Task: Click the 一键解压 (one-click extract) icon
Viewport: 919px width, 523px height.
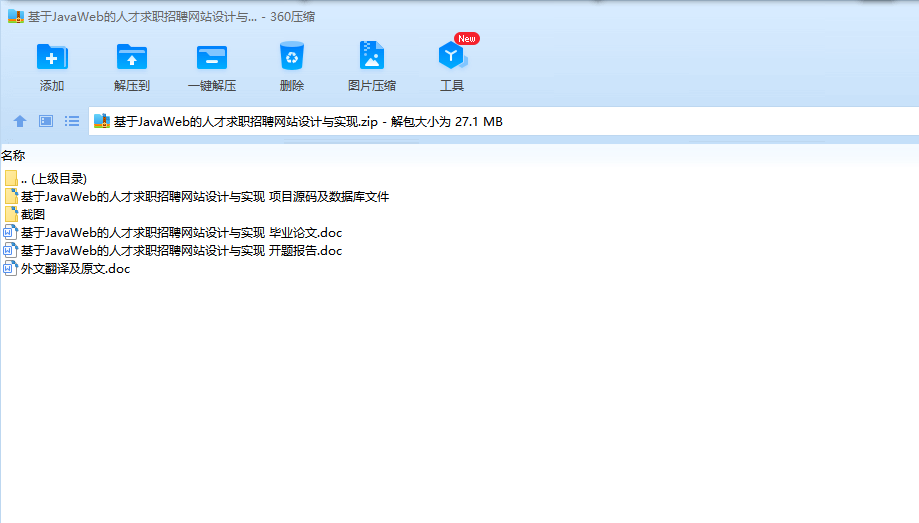Action: (x=212, y=57)
